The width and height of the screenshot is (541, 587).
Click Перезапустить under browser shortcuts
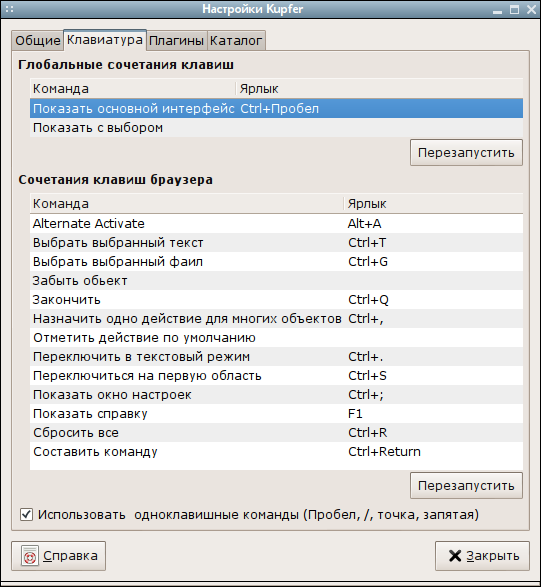466,486
